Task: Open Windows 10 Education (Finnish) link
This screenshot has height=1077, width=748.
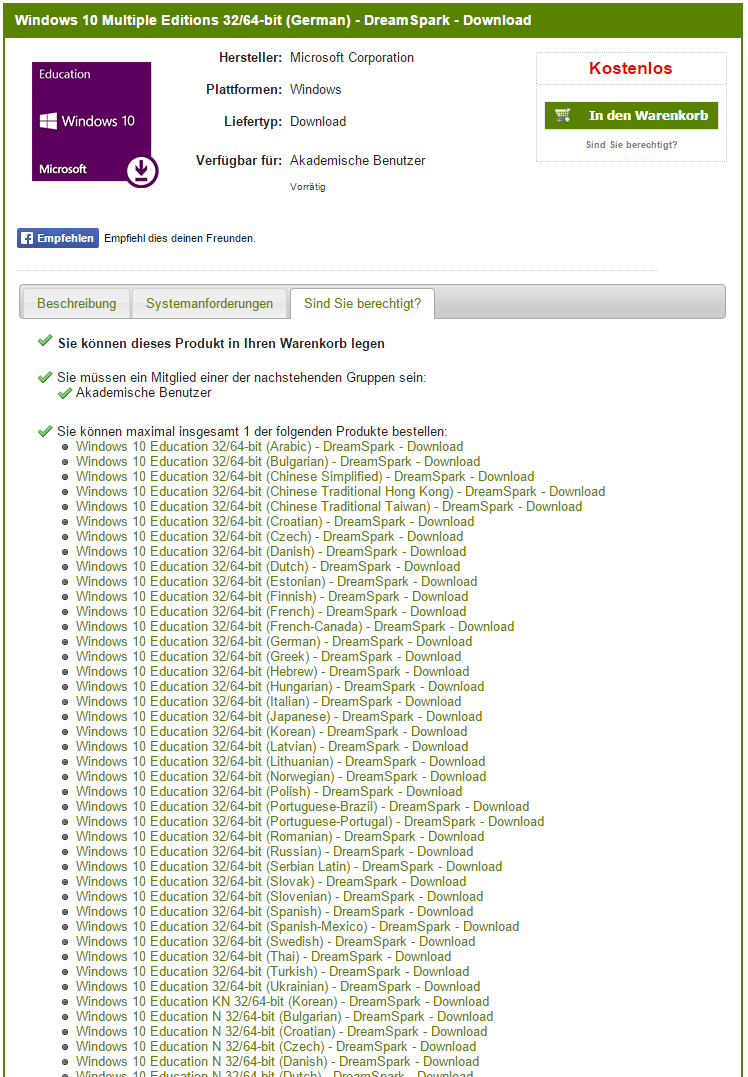Action: [x=272, y=596]
